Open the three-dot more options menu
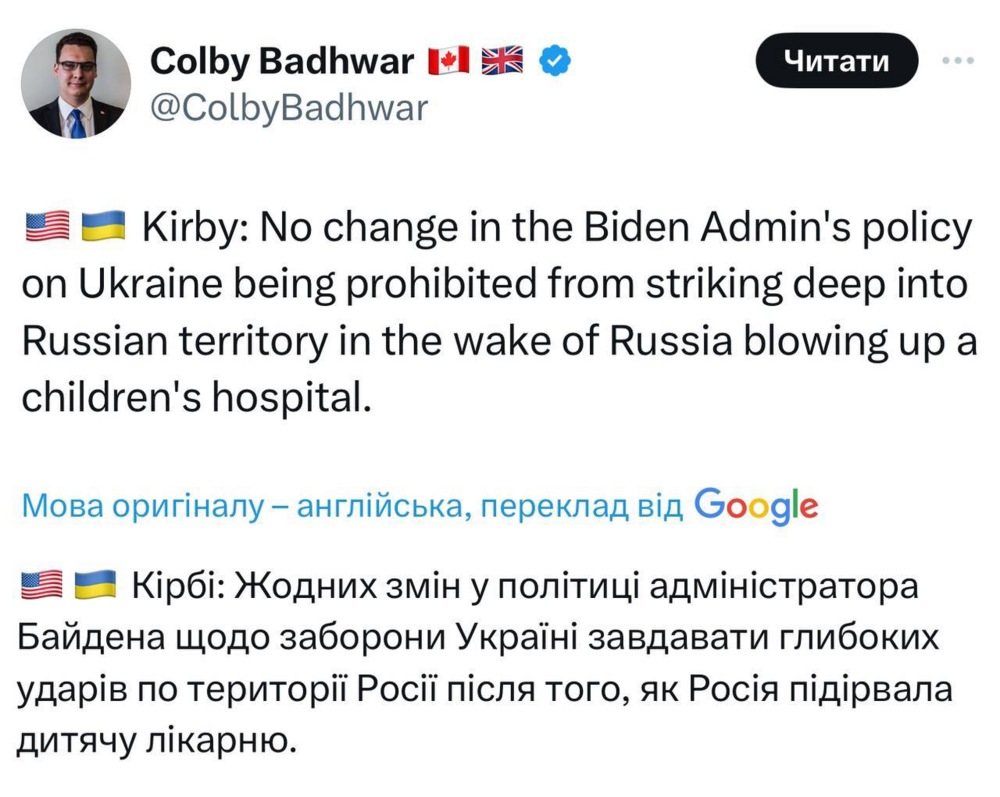 tap(958, 61)
